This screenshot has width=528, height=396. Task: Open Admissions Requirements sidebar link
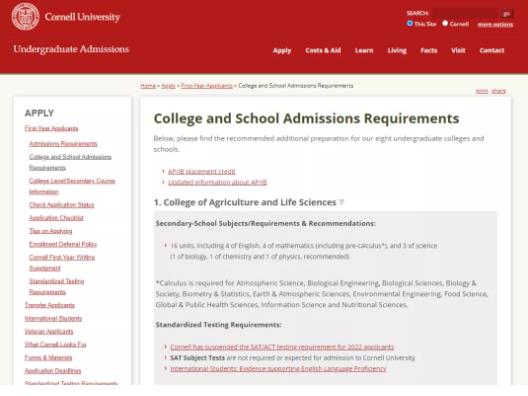click(x=63, y=144)
